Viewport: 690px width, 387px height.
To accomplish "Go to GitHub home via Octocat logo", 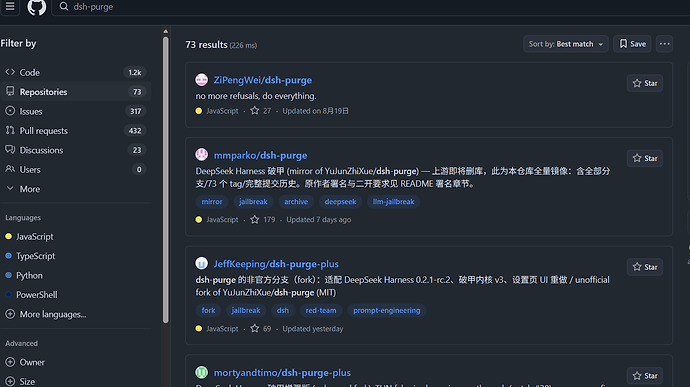I will [37, 7].
